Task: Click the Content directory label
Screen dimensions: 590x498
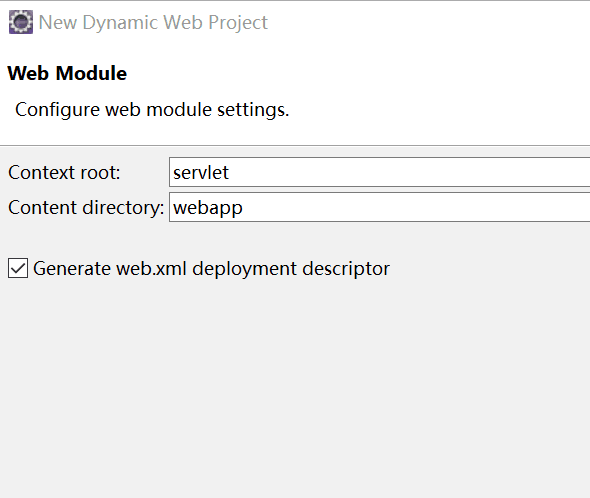Action: [x=86, y=208]
